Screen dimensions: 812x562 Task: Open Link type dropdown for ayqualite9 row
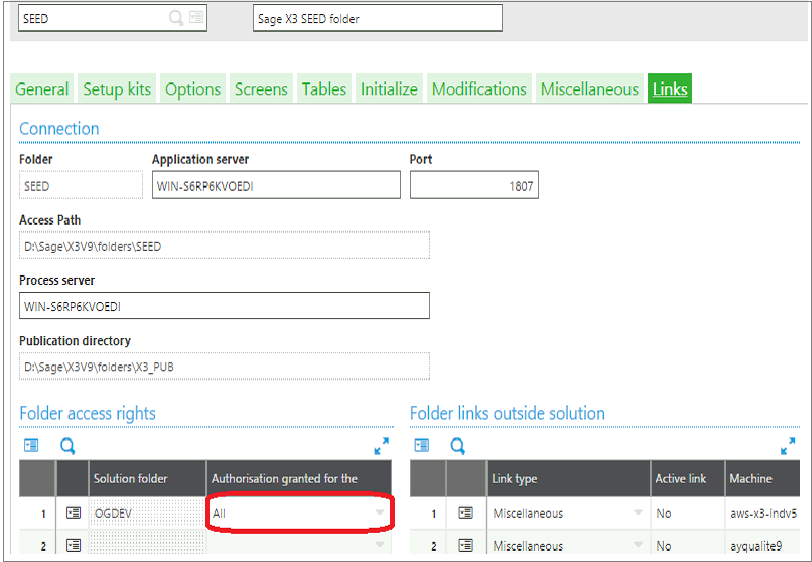click(x=638, y=544)
